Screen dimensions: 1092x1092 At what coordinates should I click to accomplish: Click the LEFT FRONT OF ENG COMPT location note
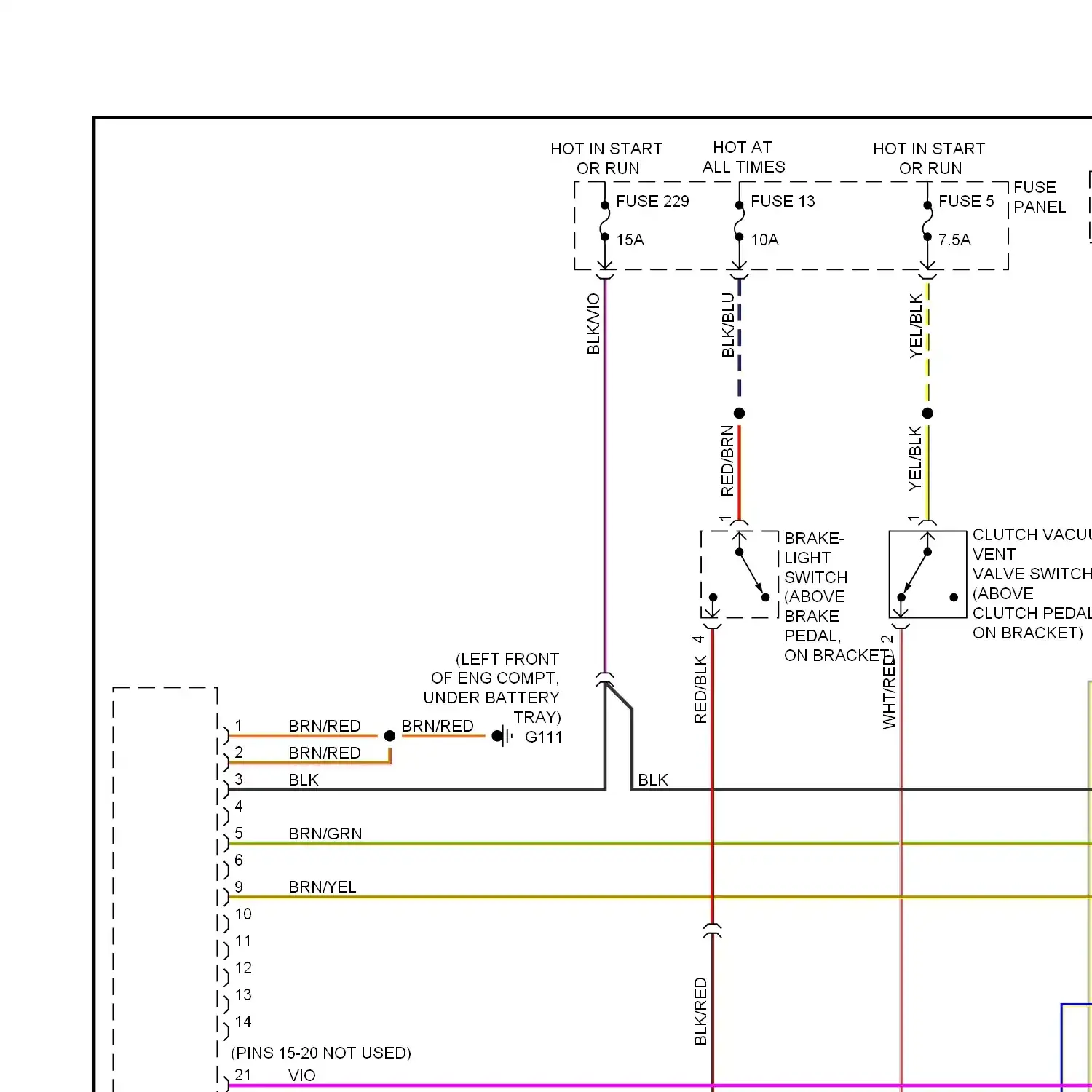(x=492, y=688)
